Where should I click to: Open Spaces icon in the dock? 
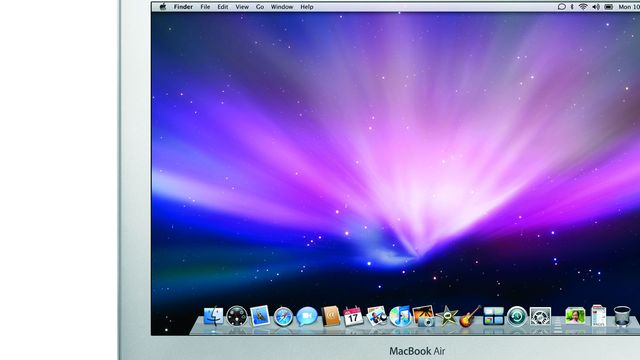(x=493, y=316)
